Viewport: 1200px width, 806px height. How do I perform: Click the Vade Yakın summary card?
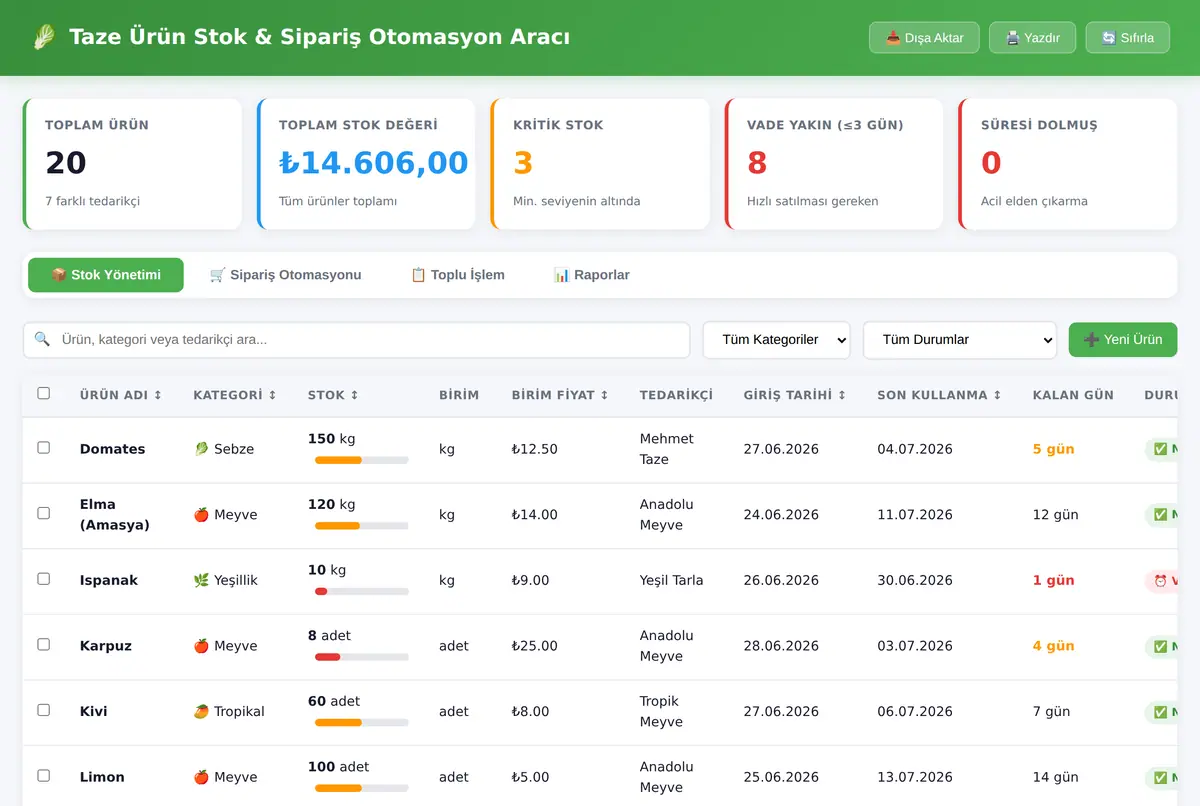pyautogui.click(x=834, y=164)
